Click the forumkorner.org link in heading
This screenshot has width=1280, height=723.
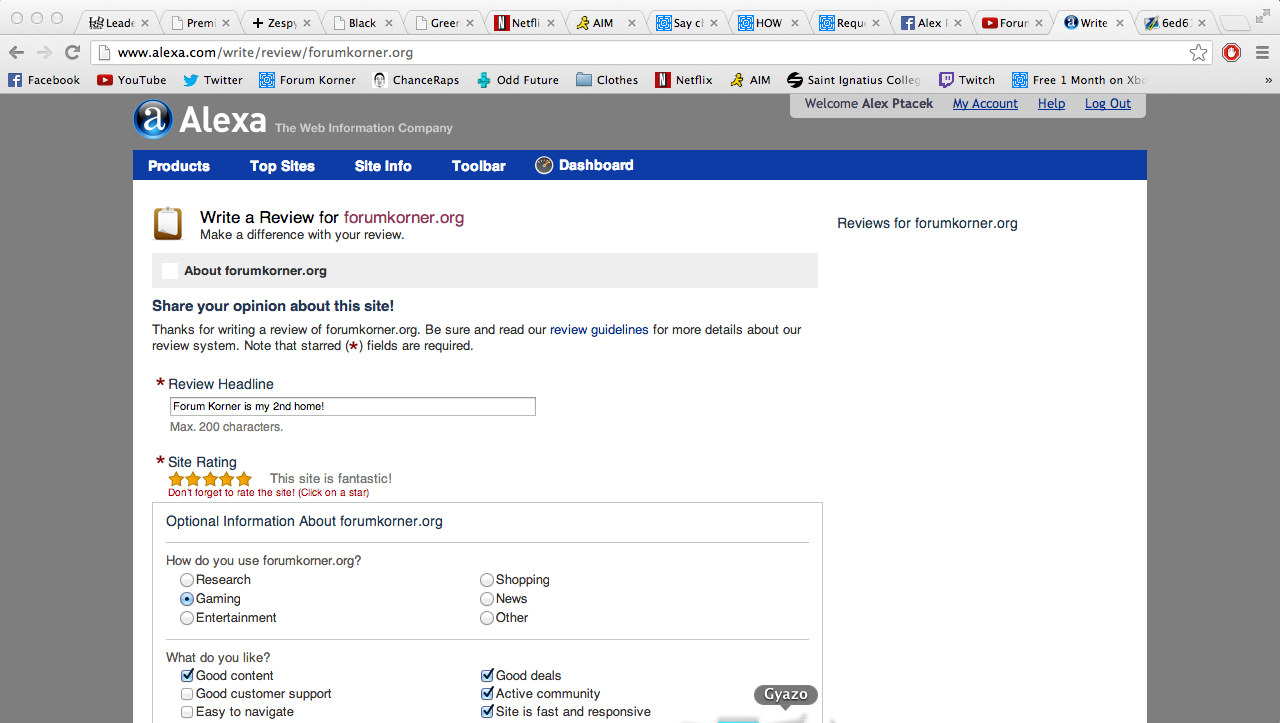click(404, 217)
